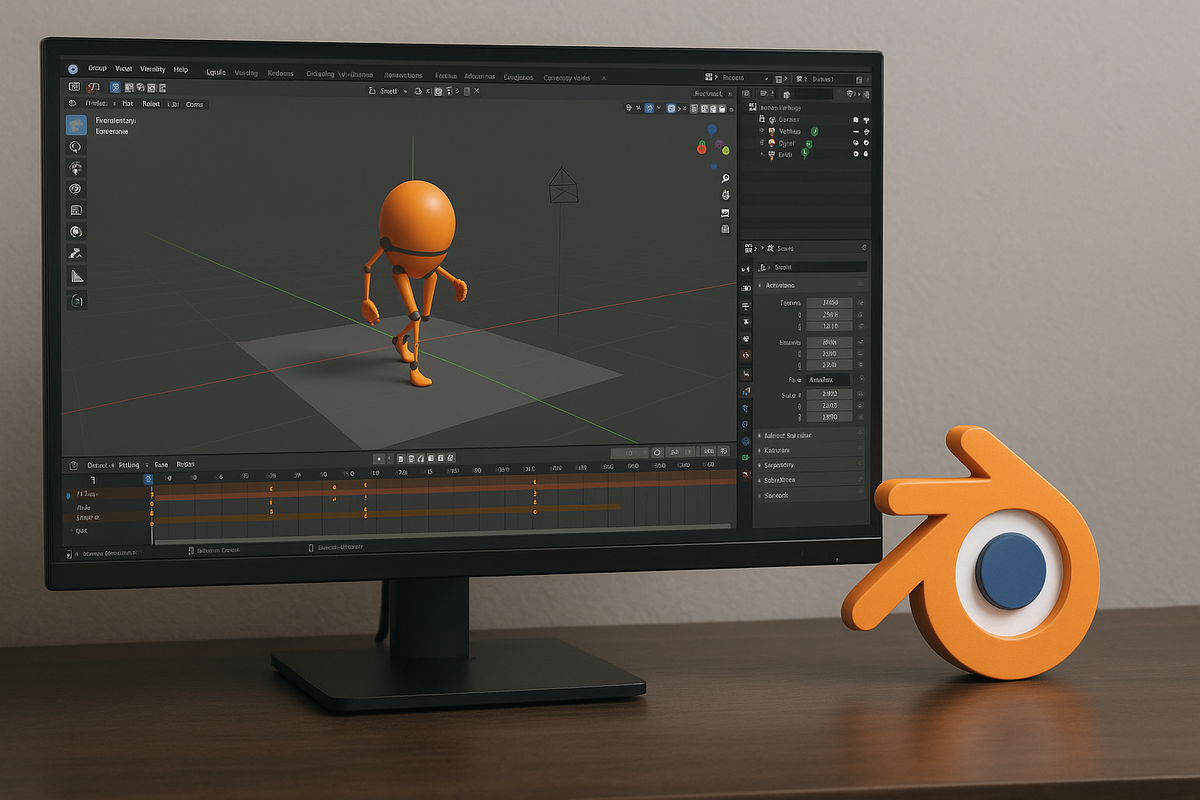Viewport: 1200px width, 800px height.
Task: Toggle render icon on the Eaidd row
Action: (x=867, y=154)
